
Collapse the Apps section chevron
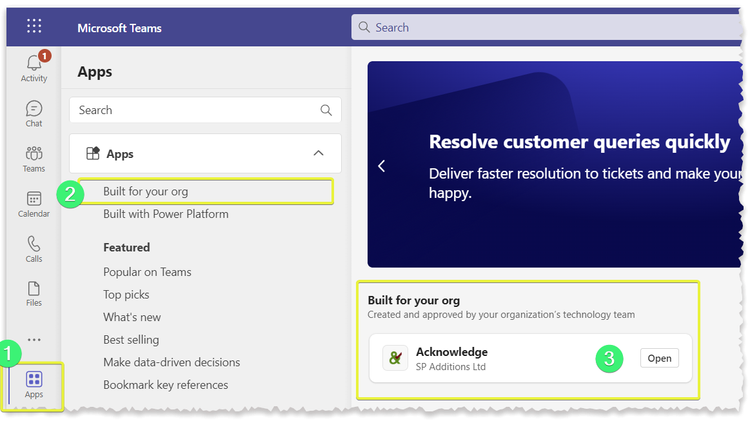(319, 153)
